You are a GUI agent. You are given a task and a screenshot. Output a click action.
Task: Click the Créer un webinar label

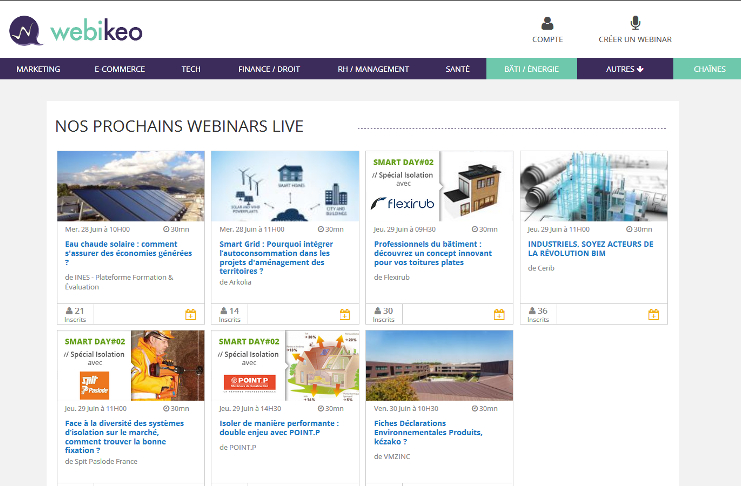[x=635, y=40]
